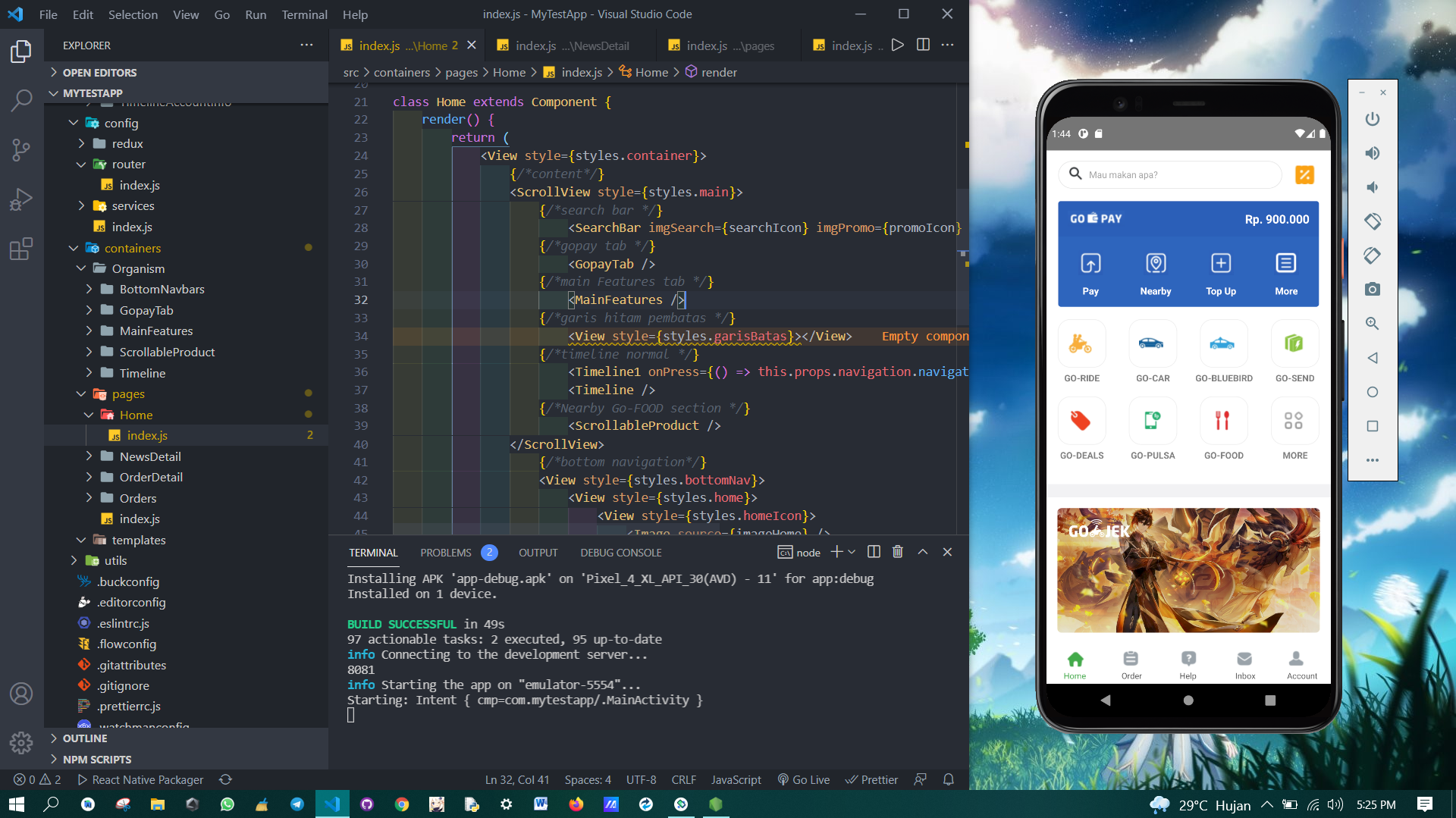Open Run and Debug view
The image size is (1456, 818).
click(x=21, y=199)
